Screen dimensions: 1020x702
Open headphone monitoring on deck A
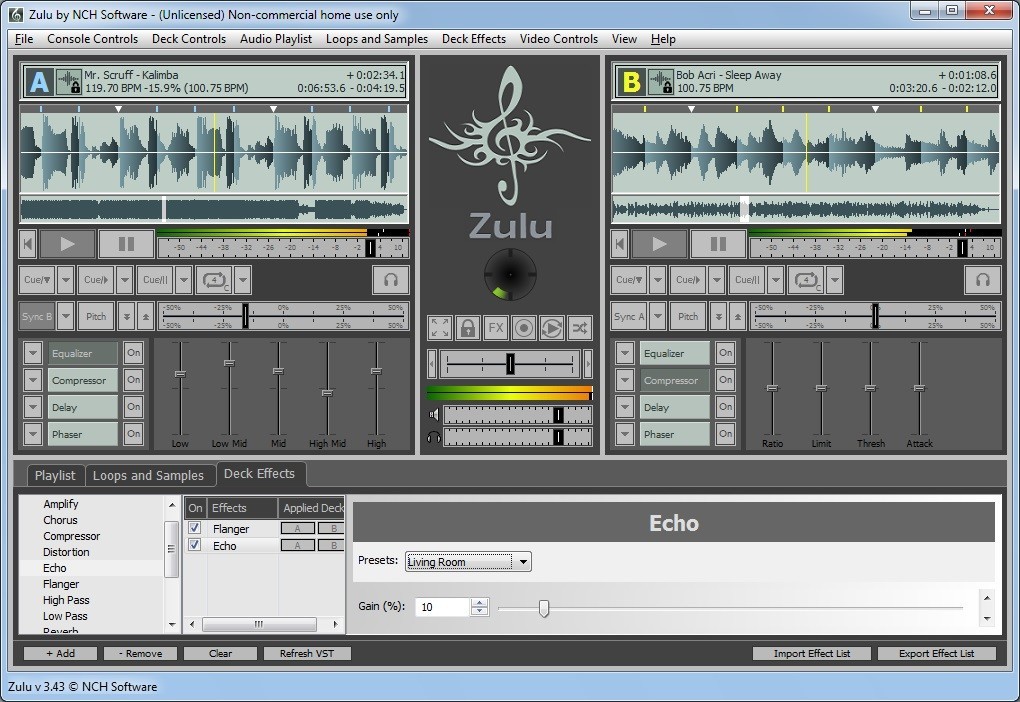coord(390,280)
